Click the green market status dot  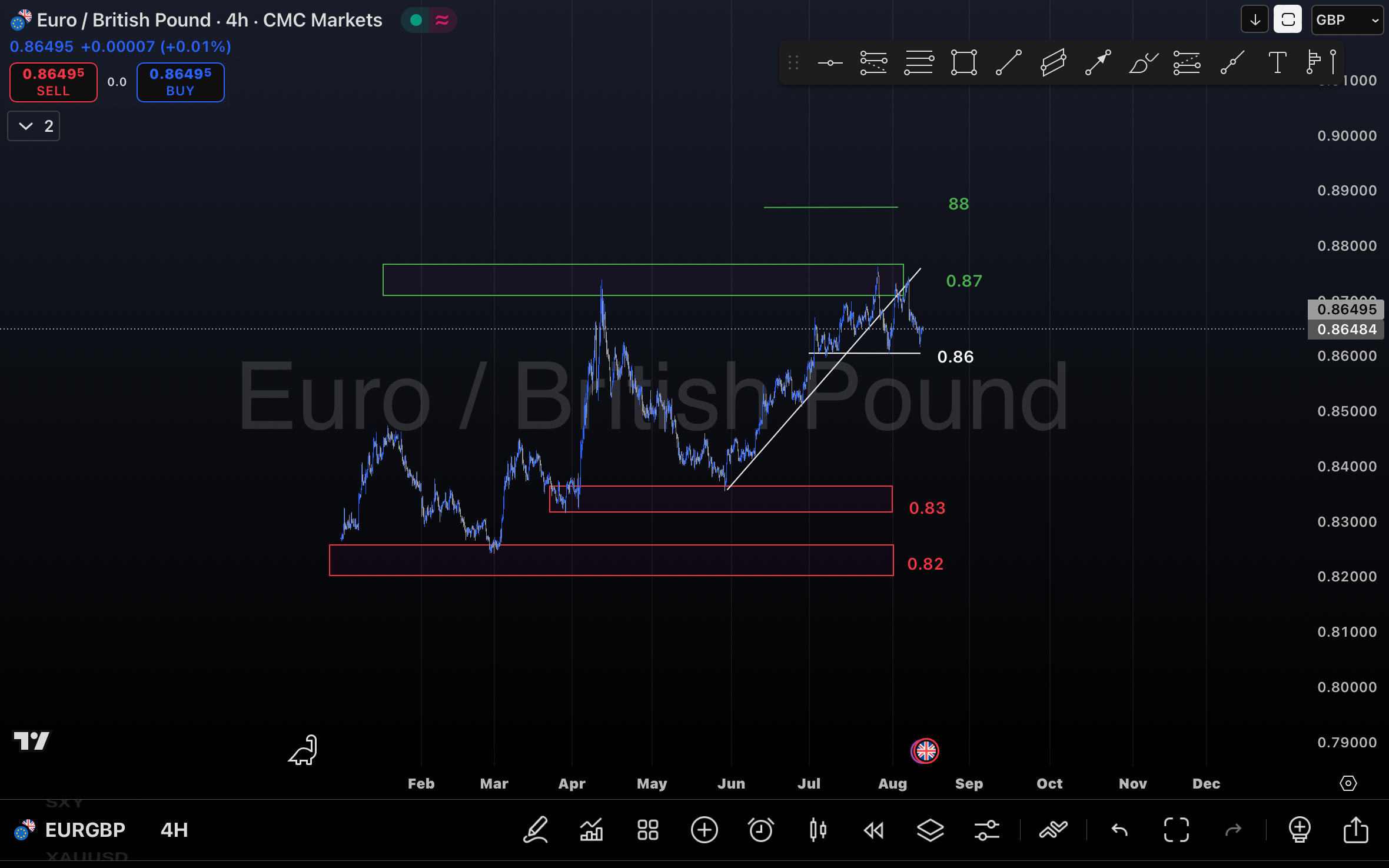pos(416,20)
